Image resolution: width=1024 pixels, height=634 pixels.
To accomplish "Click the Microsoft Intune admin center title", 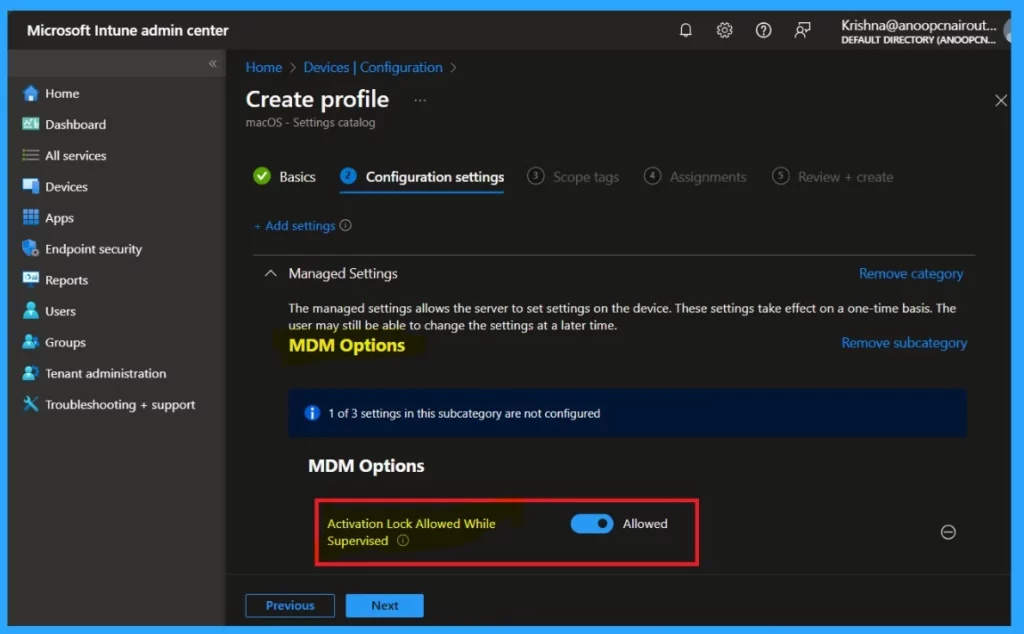I will pyautogui.click(x=127, y=30).
